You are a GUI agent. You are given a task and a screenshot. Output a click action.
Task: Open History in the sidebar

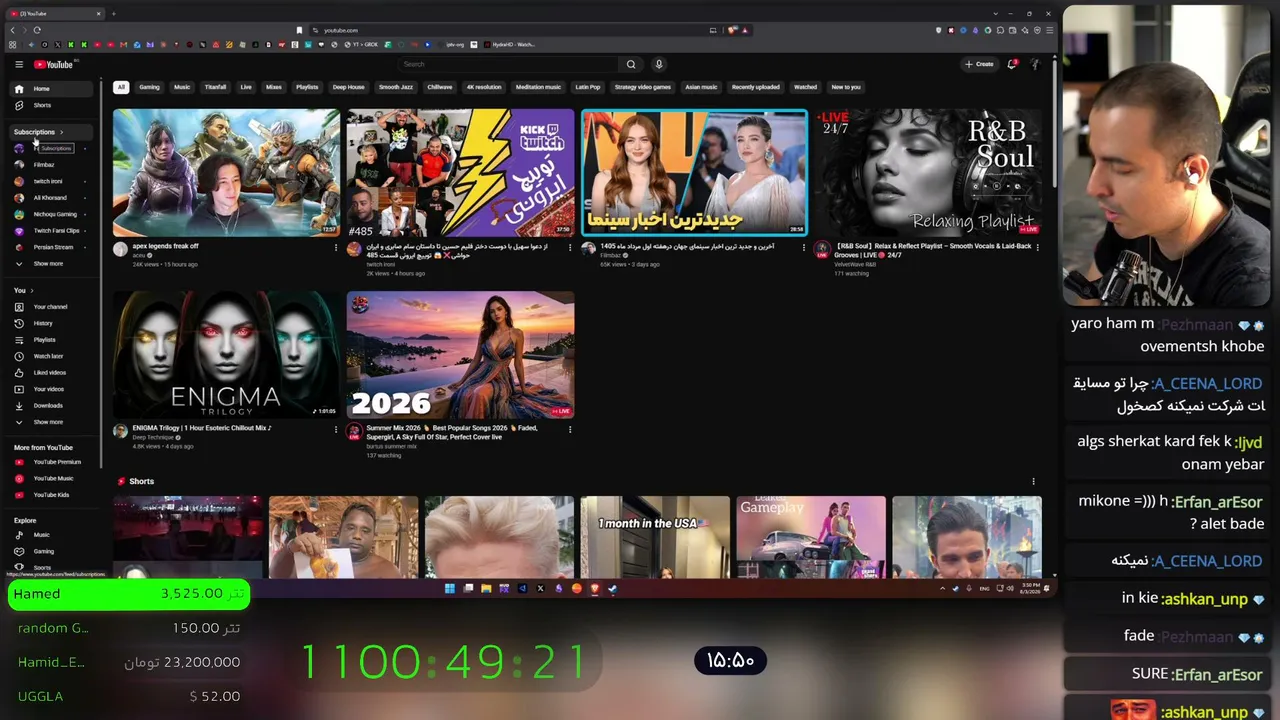click(50, 323)
